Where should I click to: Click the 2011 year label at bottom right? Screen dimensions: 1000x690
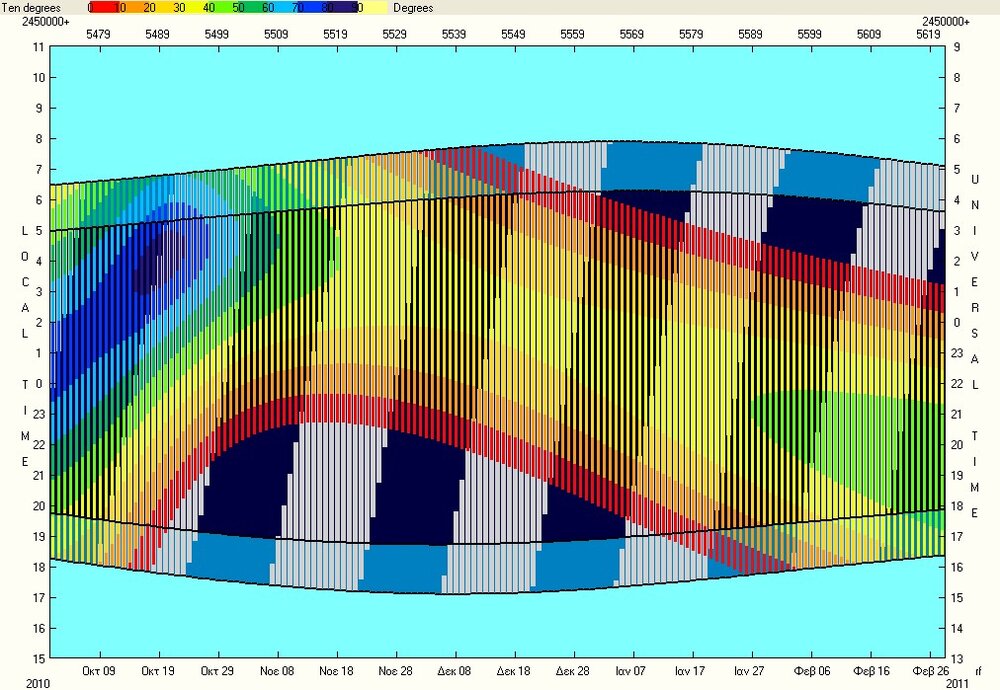coord(959,683)
